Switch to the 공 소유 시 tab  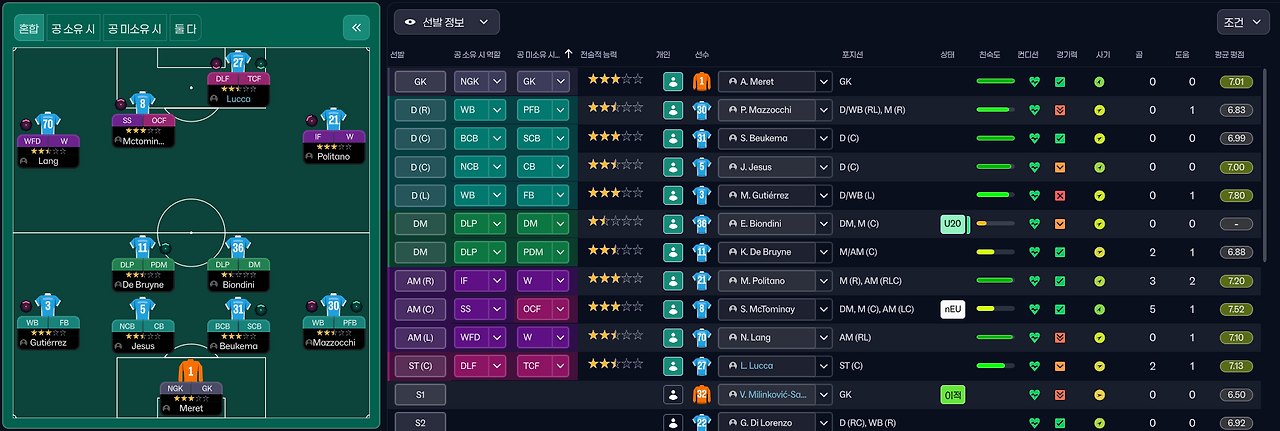pyautogui.click(x=73, y=29)
